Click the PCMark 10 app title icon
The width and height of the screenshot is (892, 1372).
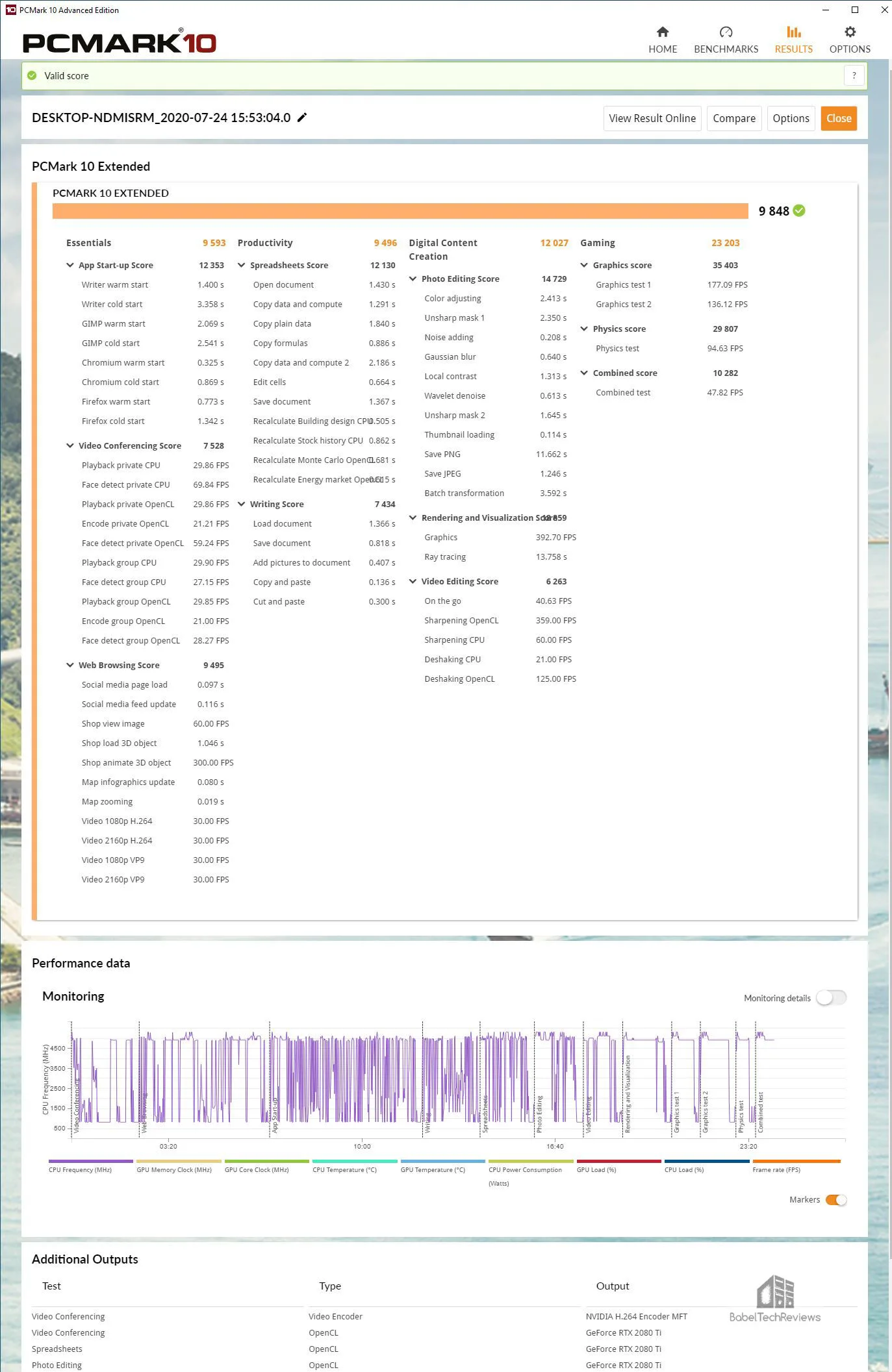coord(10,10)
